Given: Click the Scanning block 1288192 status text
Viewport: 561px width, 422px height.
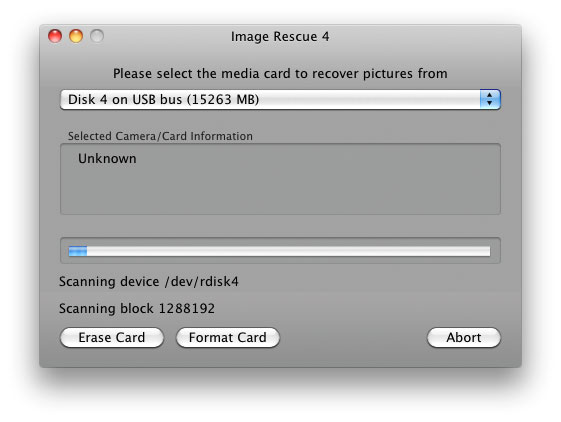Looking at the screenshot, I should coord(137,309).
